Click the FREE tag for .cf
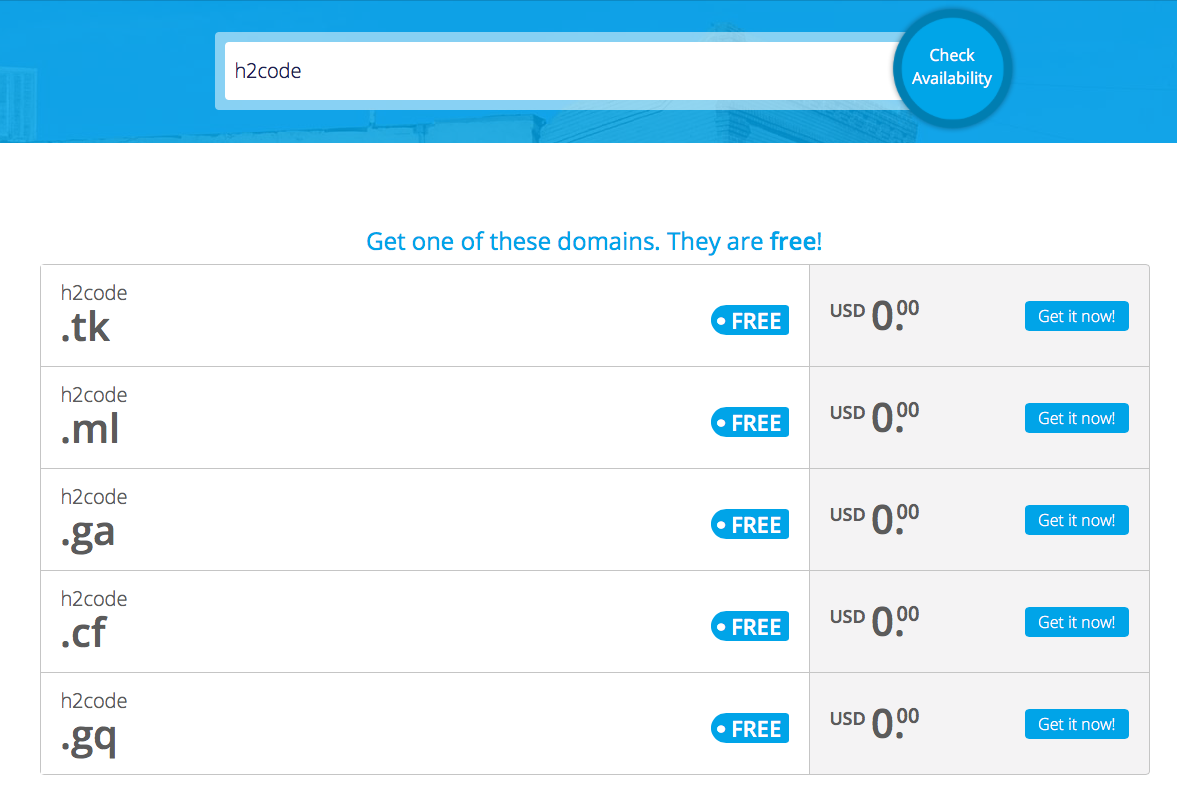This screenshot has height=789, width=1177. coord(750,627)
